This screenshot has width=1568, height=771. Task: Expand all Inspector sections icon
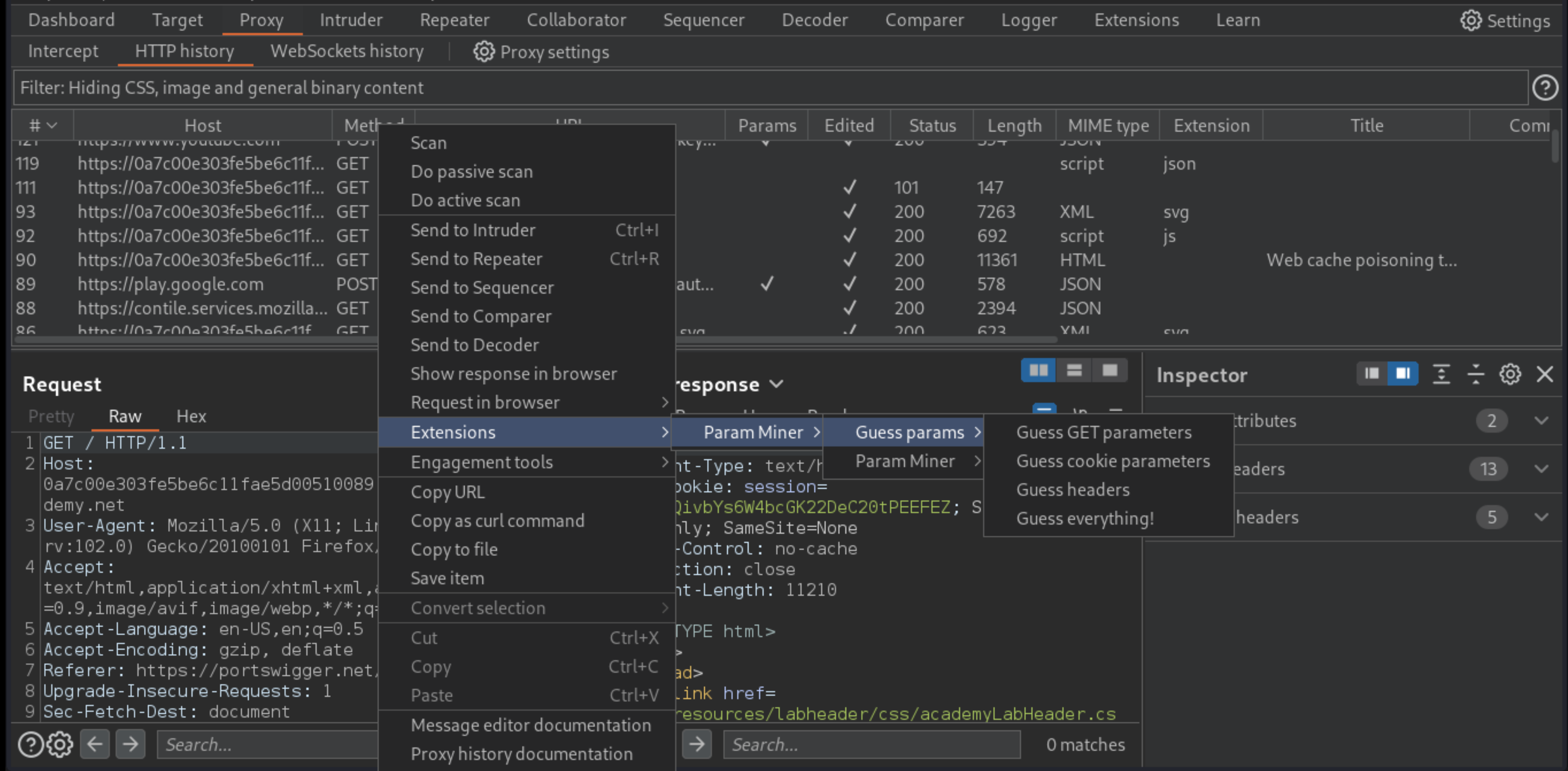1441,374
